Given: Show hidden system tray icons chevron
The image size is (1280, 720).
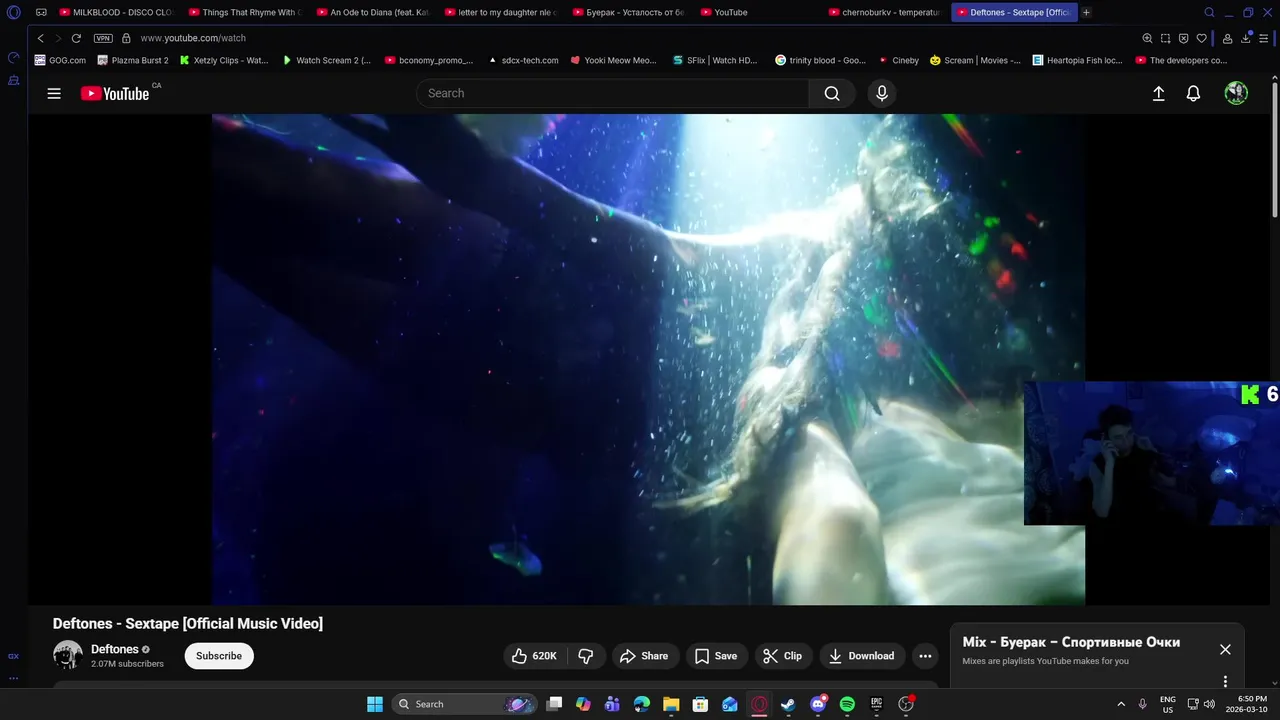Looking at the screenshot, I should [1120, 704].
